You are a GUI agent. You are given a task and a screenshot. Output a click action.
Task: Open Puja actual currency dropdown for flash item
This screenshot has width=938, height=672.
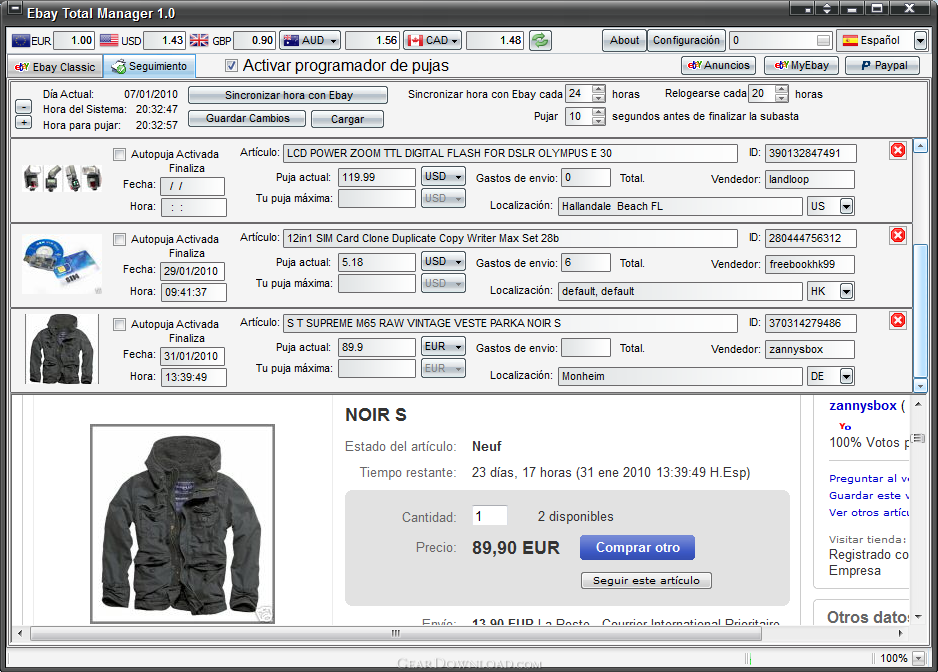point(443,177)
